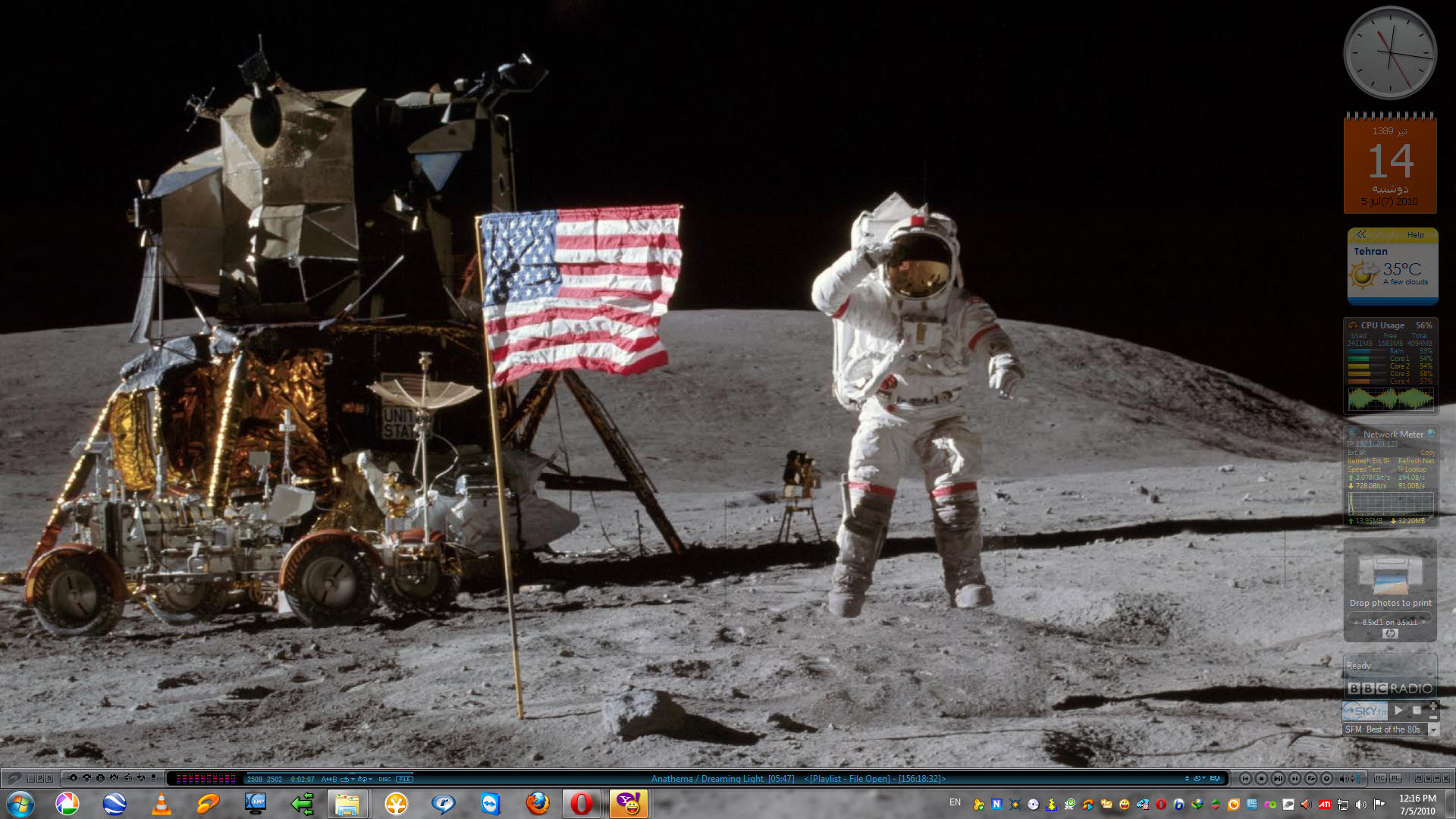
Task: Decrease radio gadget volume with minus
Action: (1433, 717)
